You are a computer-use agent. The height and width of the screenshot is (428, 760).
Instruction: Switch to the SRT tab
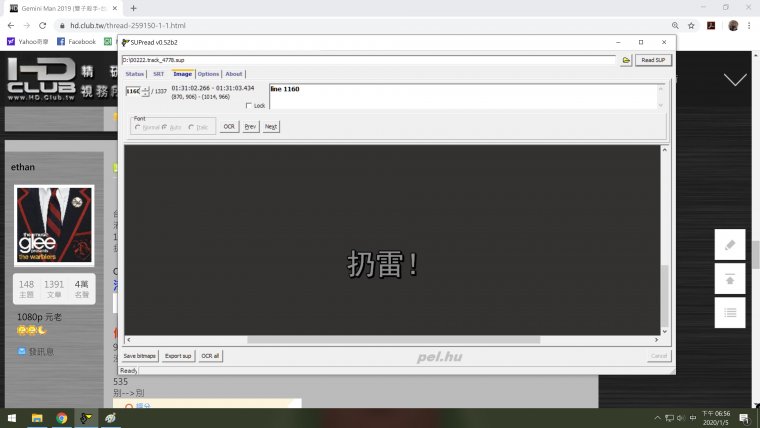point(158,74)
